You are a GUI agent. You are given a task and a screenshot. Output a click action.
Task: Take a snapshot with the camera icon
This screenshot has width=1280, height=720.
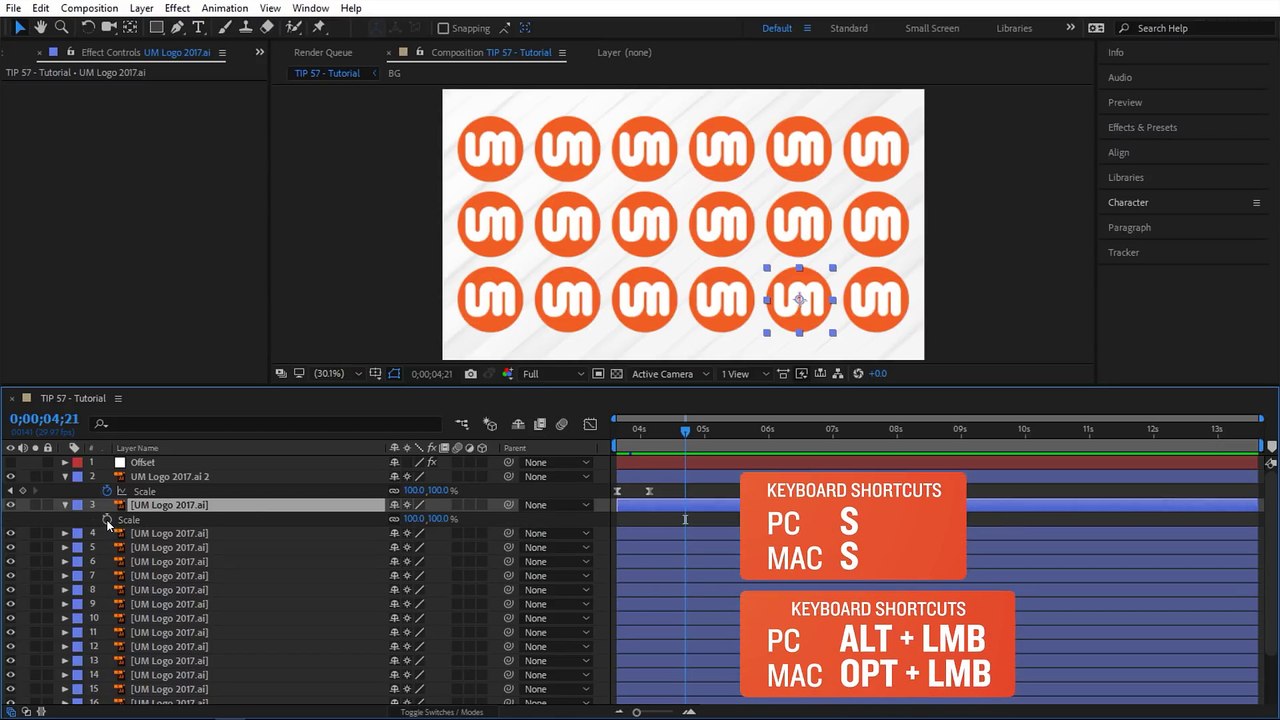tap(471, 374)
